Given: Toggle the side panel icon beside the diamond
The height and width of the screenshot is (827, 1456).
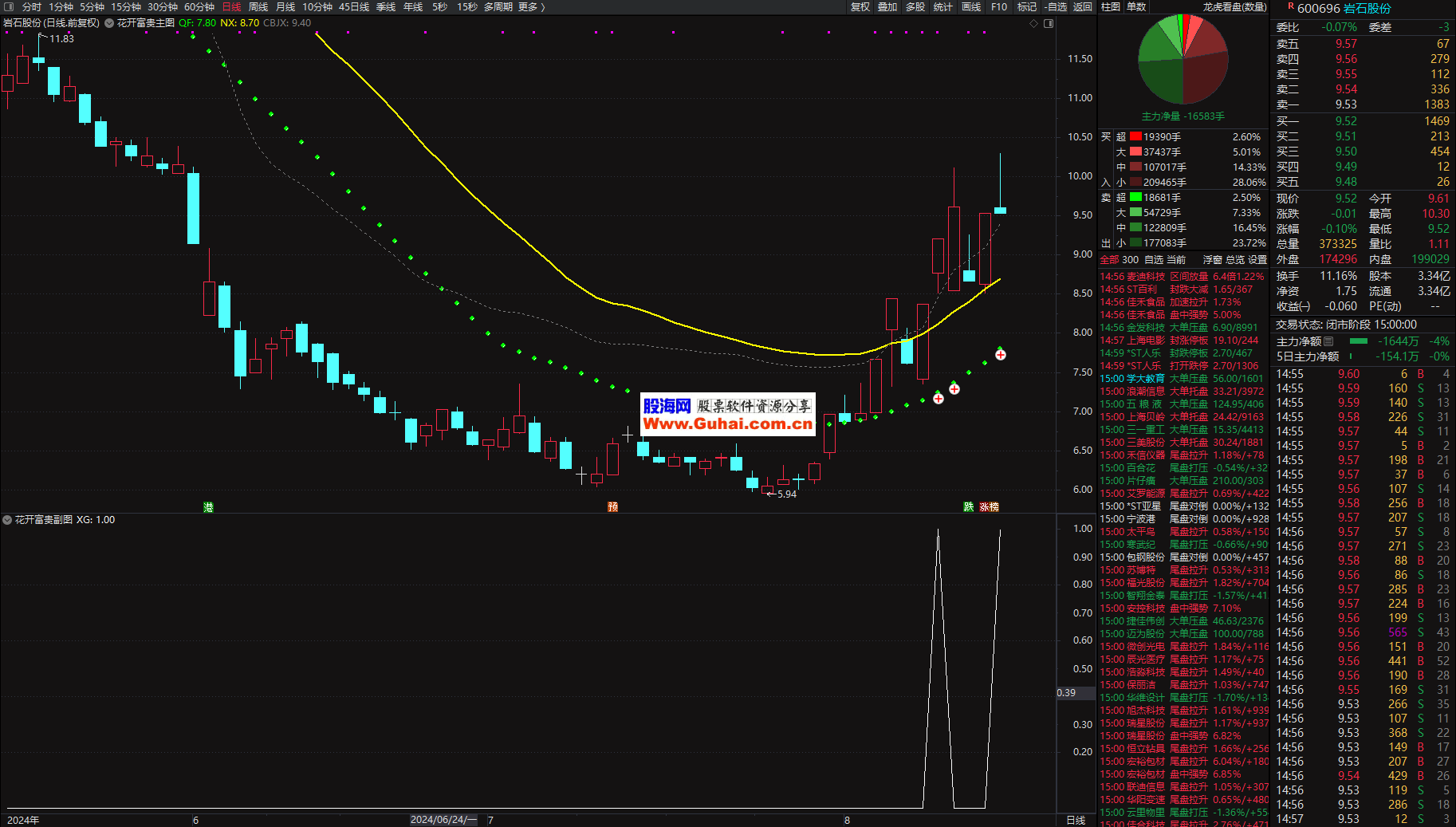Looking at the screenshot, I should [1049, 23].
